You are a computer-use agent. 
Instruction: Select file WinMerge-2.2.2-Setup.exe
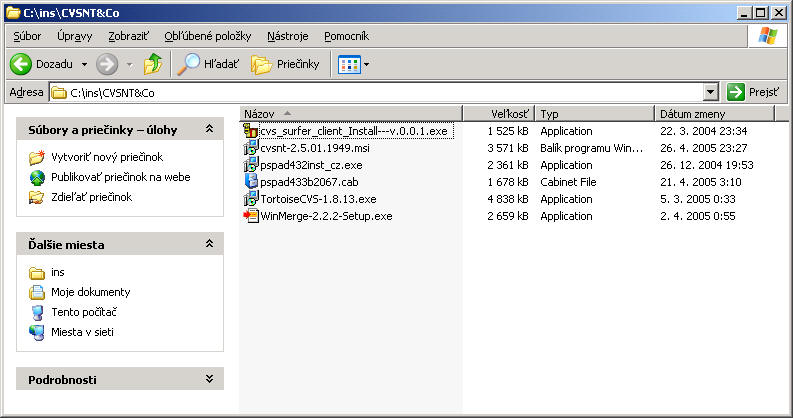(326, 216)
